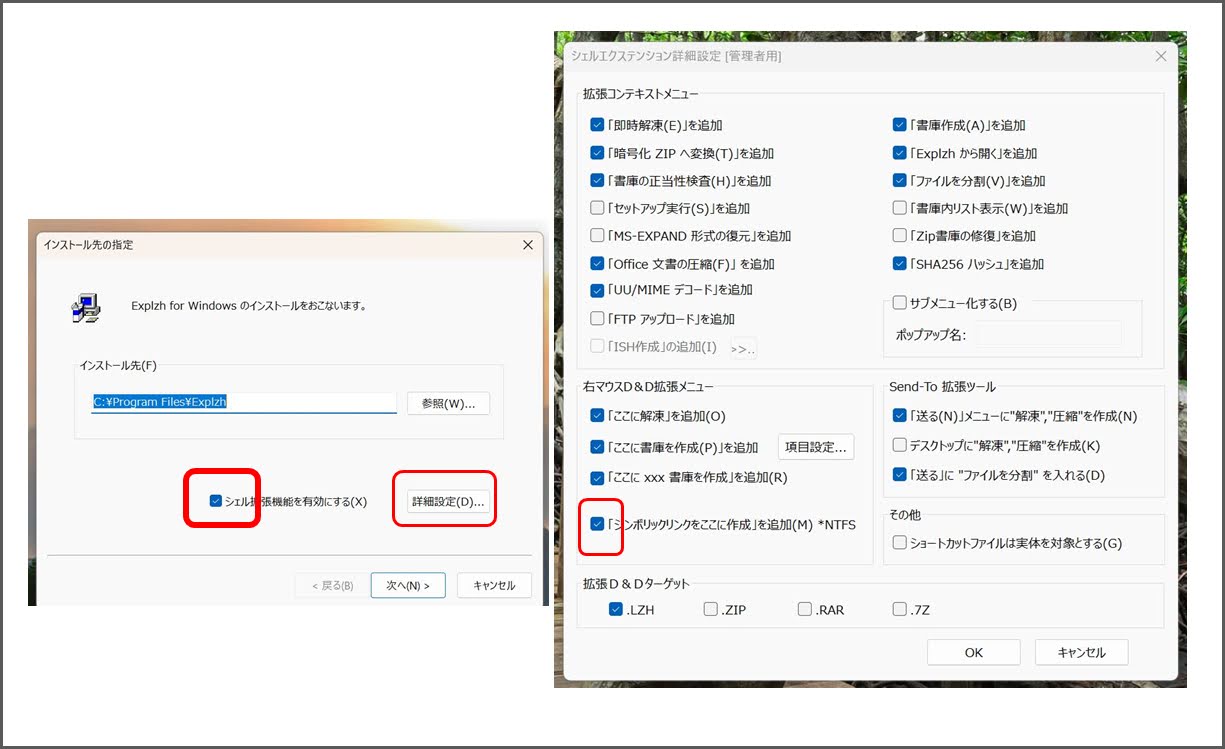
Task: Enable「MS-EXPAND 形式の復元」を追加
Action: [x=598, y=236]
